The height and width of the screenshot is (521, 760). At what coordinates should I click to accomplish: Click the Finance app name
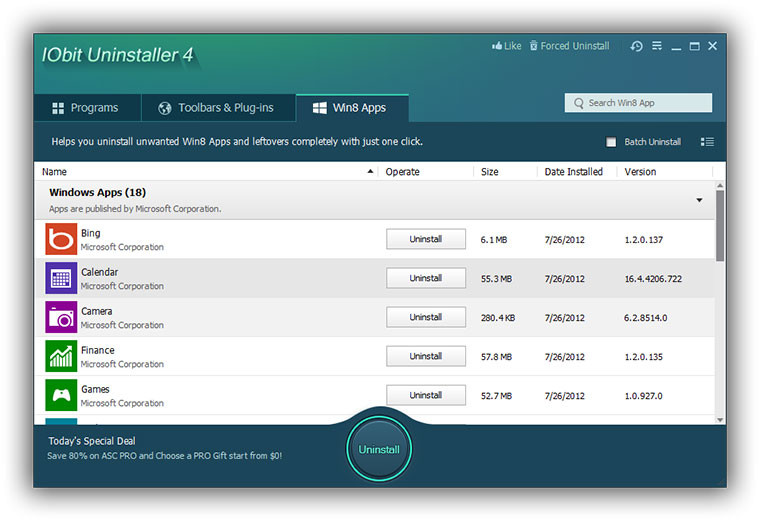[x=98, y=350]
